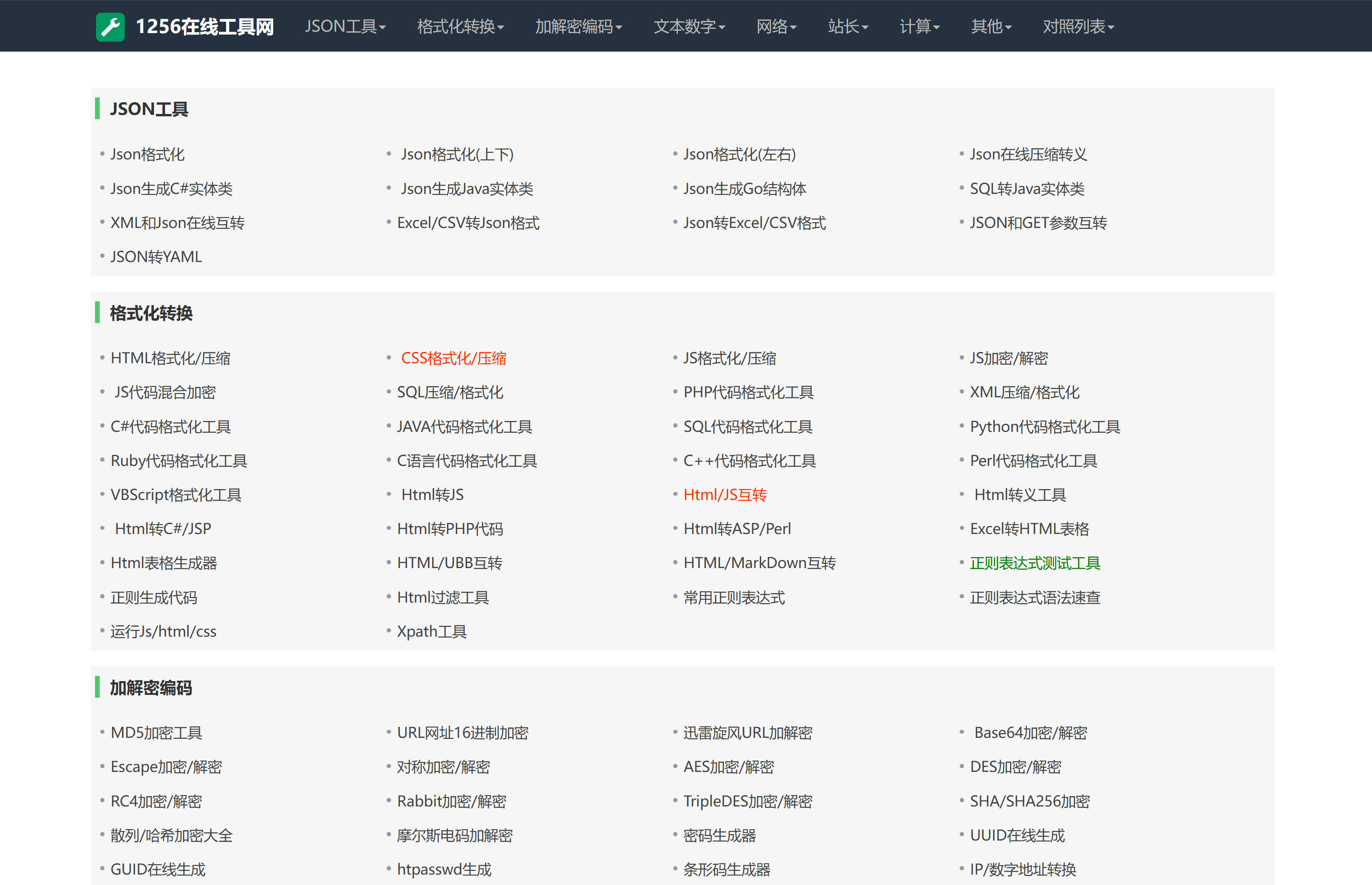Expand the 格式化转换 navigation dropdown

click(460, 26)
